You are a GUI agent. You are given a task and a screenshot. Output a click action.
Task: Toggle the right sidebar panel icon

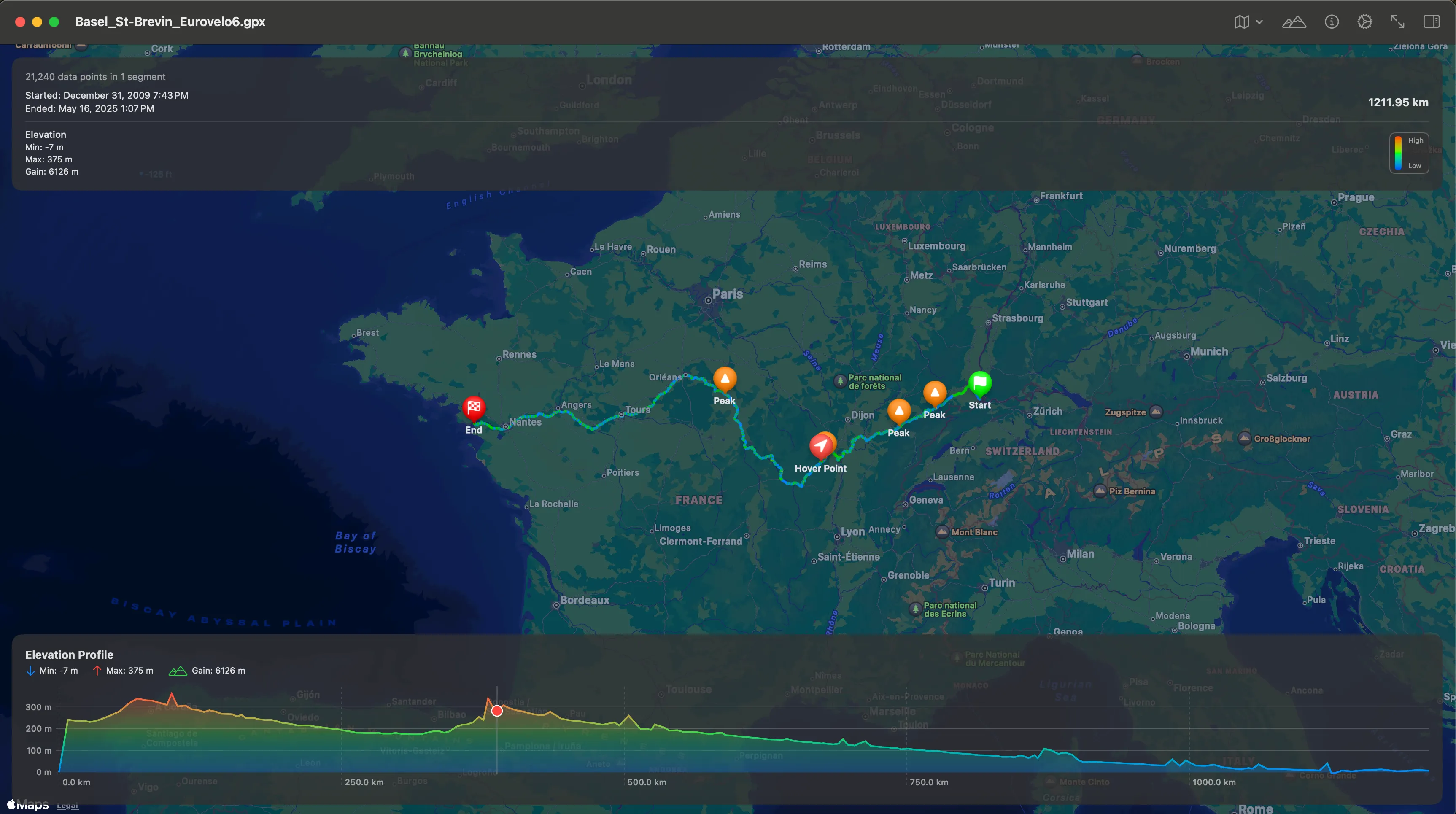pos(1431,22)
